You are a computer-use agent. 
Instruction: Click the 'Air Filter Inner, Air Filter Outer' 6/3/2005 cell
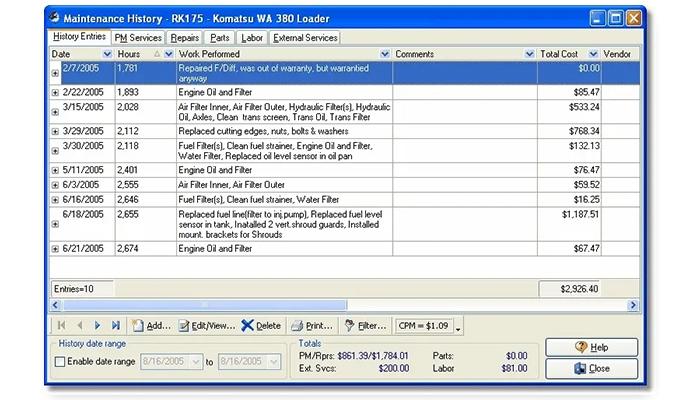point(284,185)
